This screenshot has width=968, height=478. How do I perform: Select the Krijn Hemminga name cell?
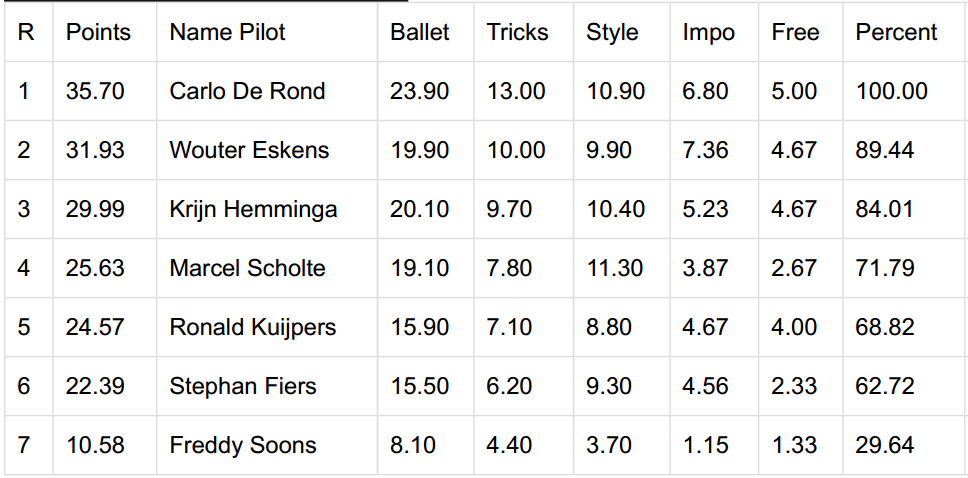pyautogui.click(x=267, y=209)
